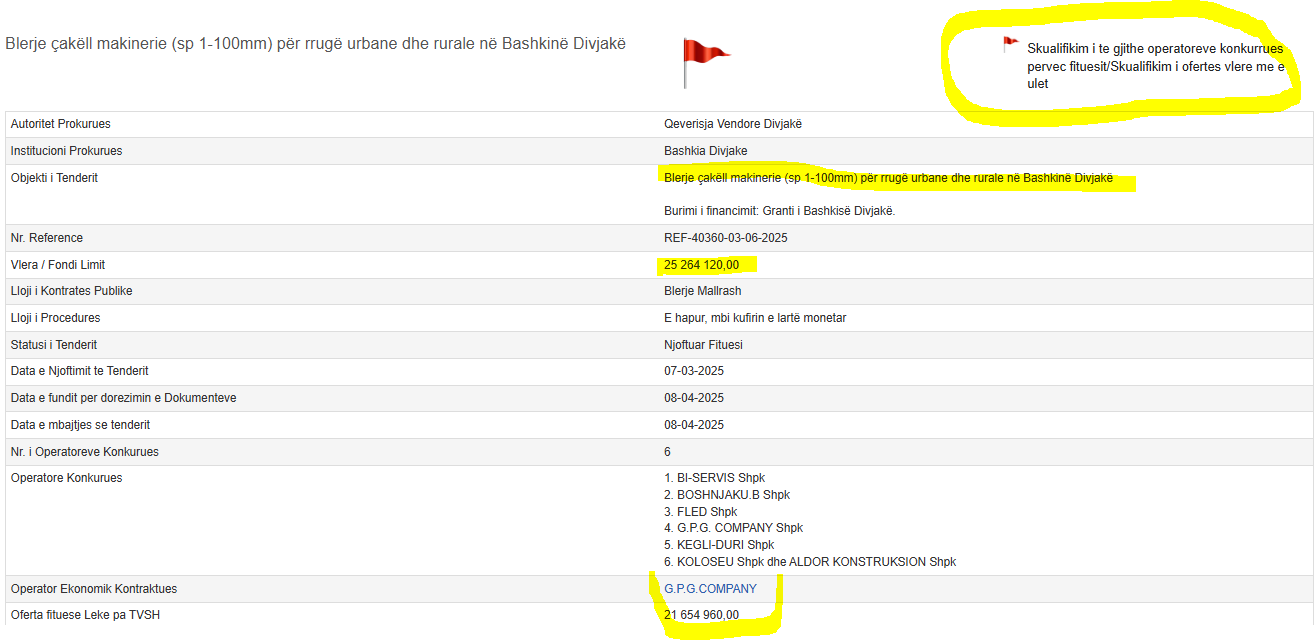Screen dimensions: 1316x640
Task: Click the Bashkia Divjake institution value
Action: click(x=705, y=151)
